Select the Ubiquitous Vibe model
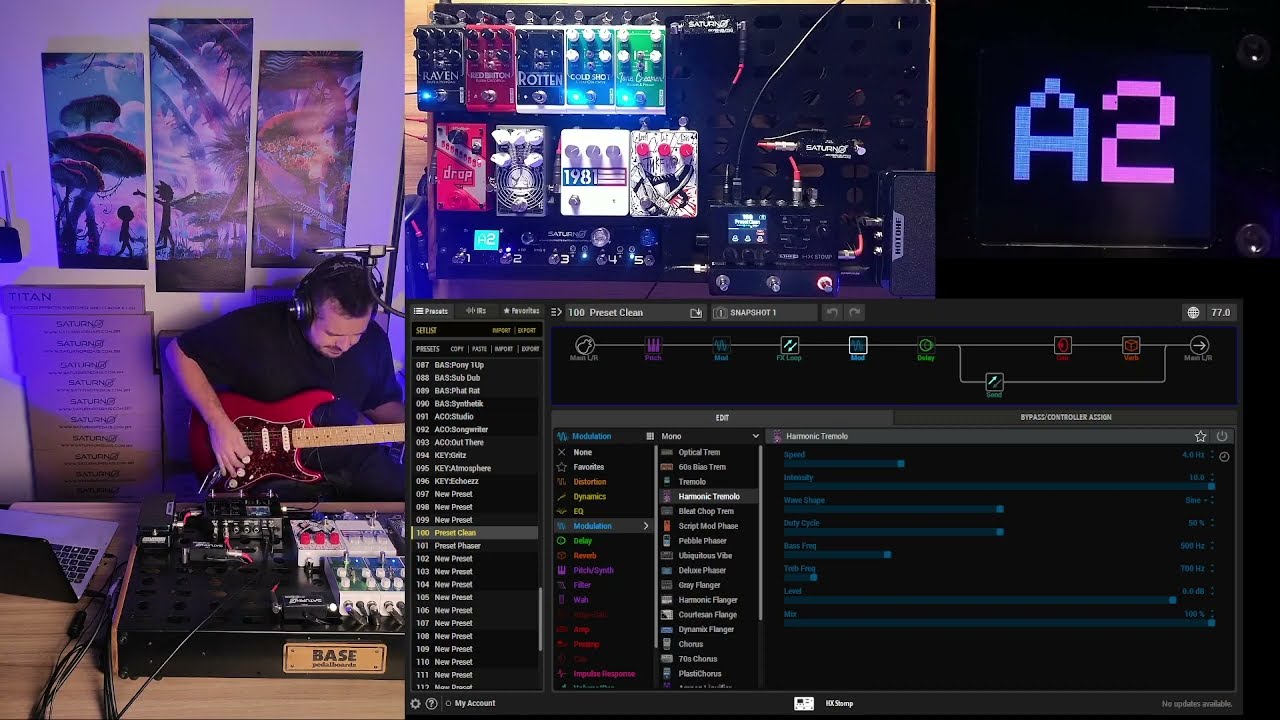The width and height of the screenshot is (1280, 720). click(x=707, y=555)
